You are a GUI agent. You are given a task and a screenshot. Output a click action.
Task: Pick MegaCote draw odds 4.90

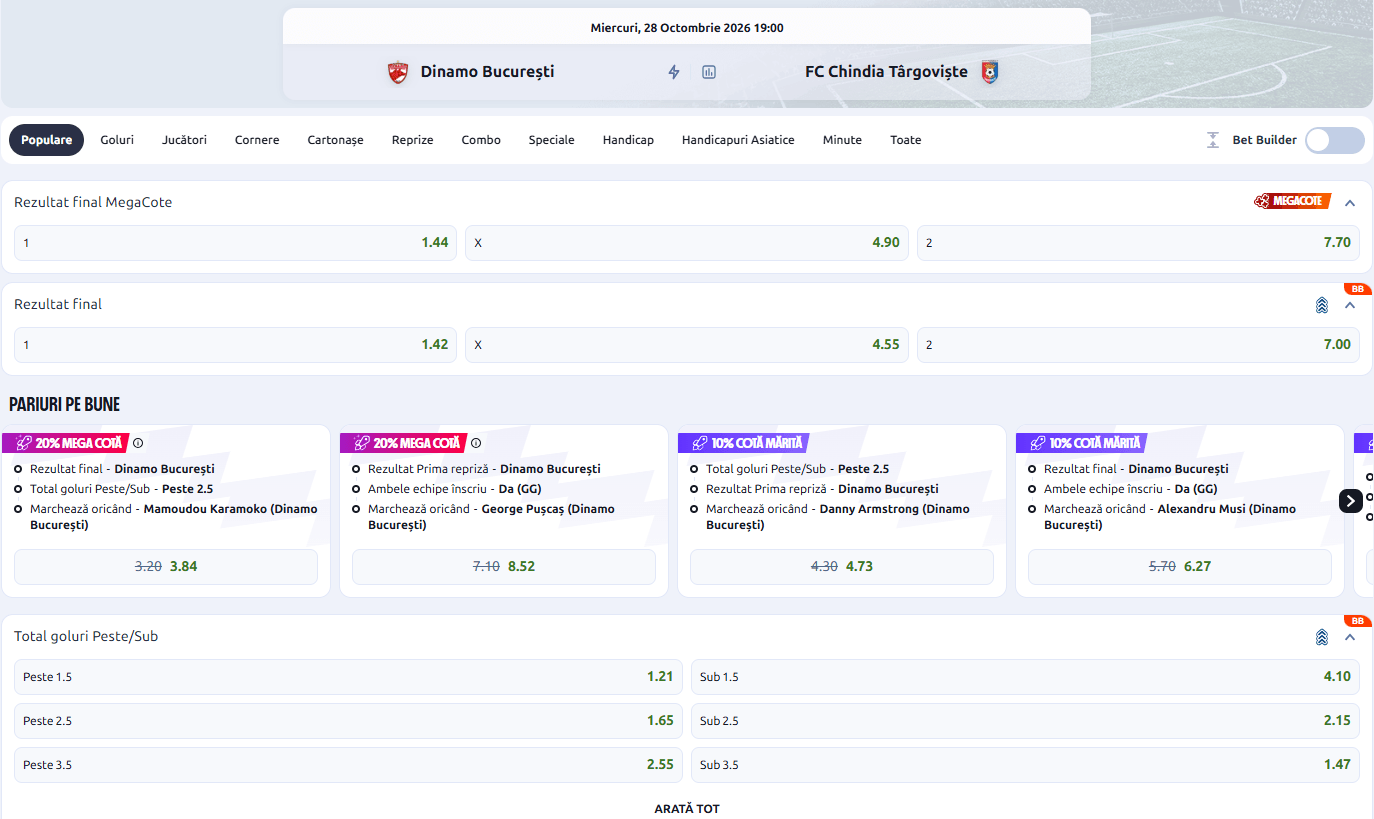pyautogui.click(x=687, y=243)
